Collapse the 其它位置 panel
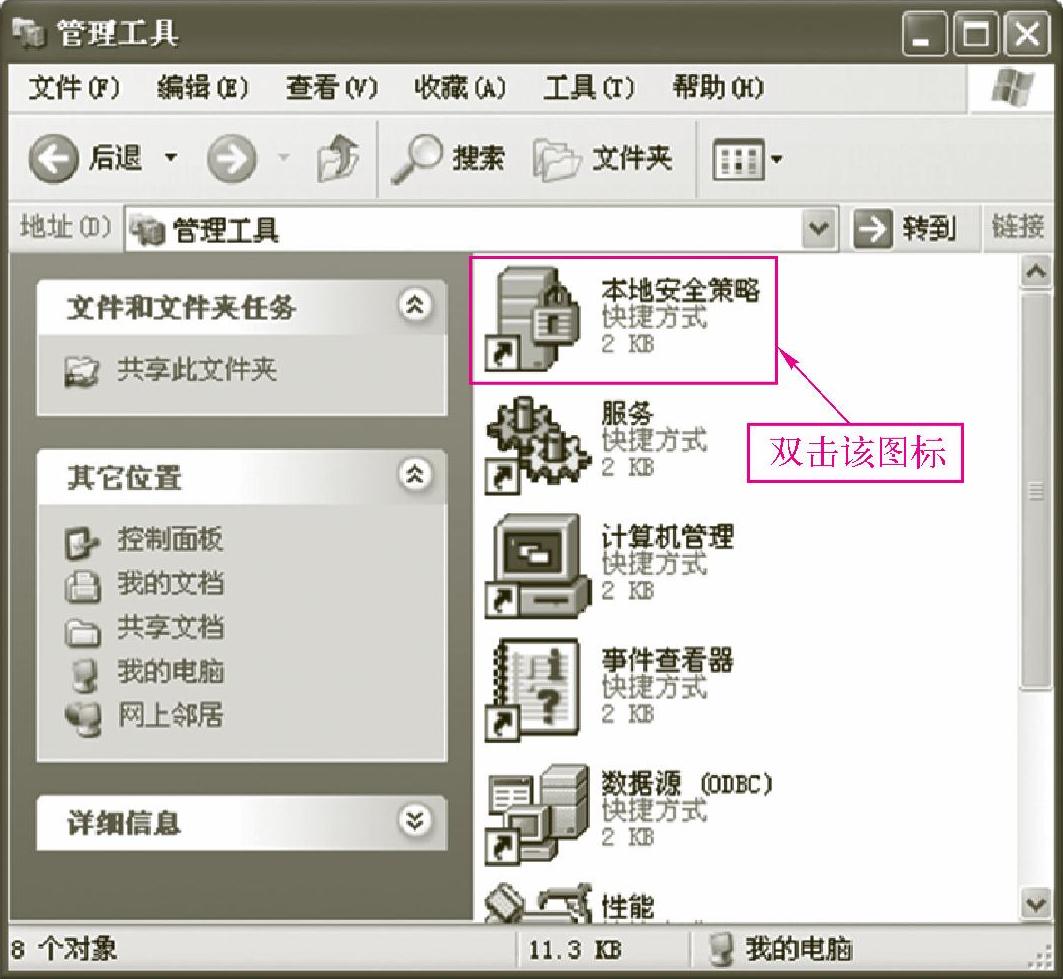This screenshot has height=979, width=1063. click(415, 475)
